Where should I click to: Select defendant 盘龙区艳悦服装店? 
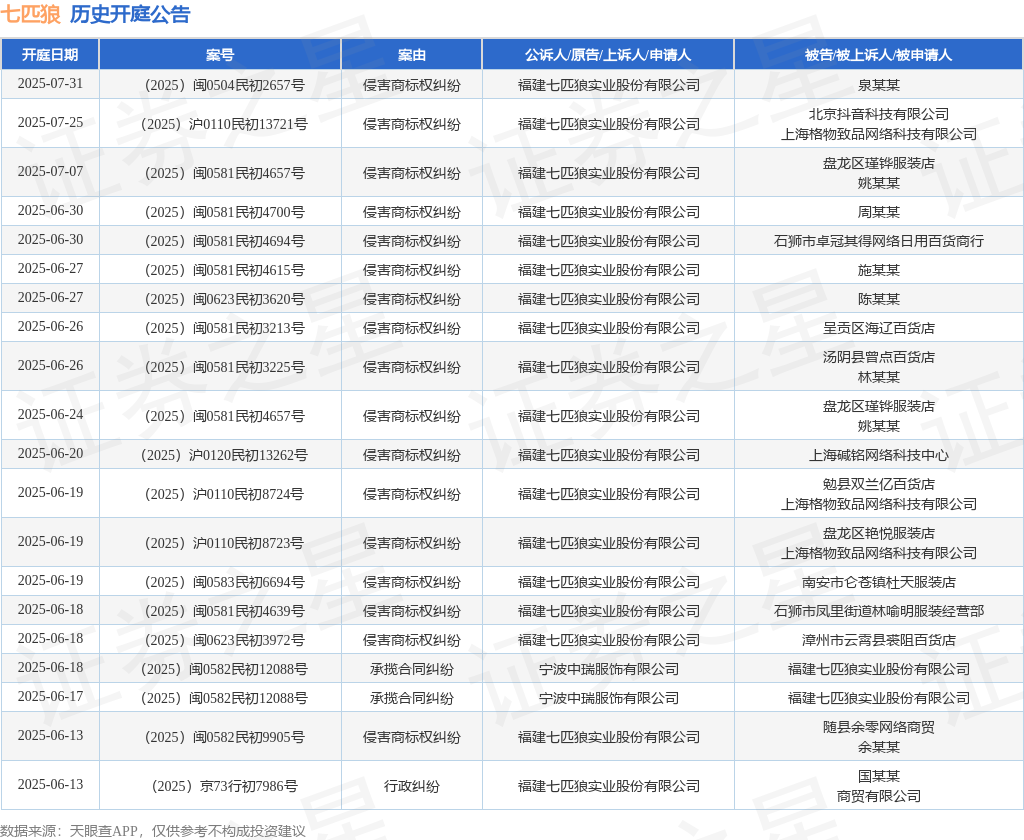tap(878, 534)
